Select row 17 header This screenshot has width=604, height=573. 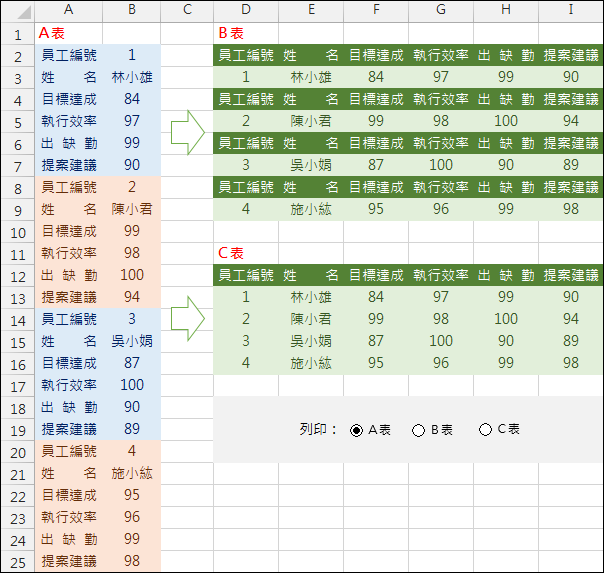click(x=18, y=387)
